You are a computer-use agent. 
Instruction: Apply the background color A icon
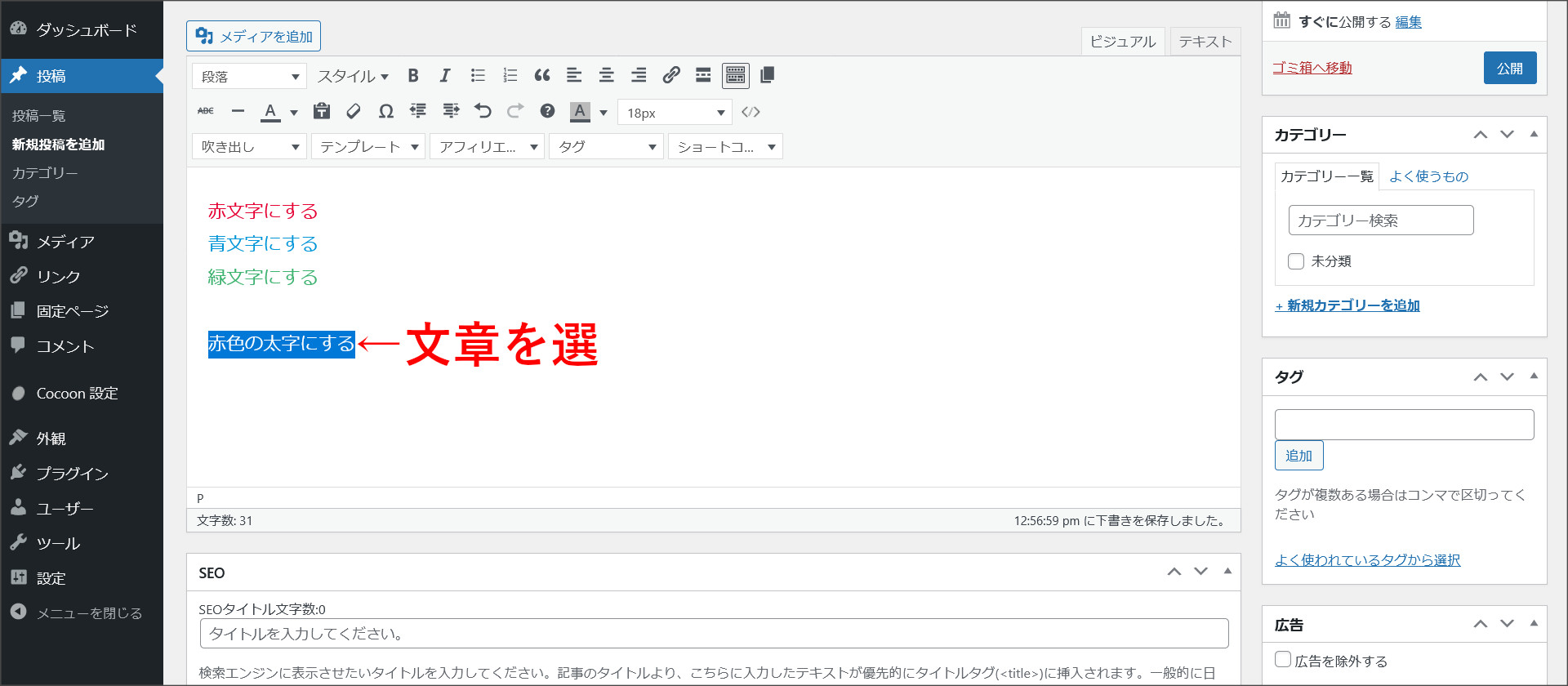point(580,112)
